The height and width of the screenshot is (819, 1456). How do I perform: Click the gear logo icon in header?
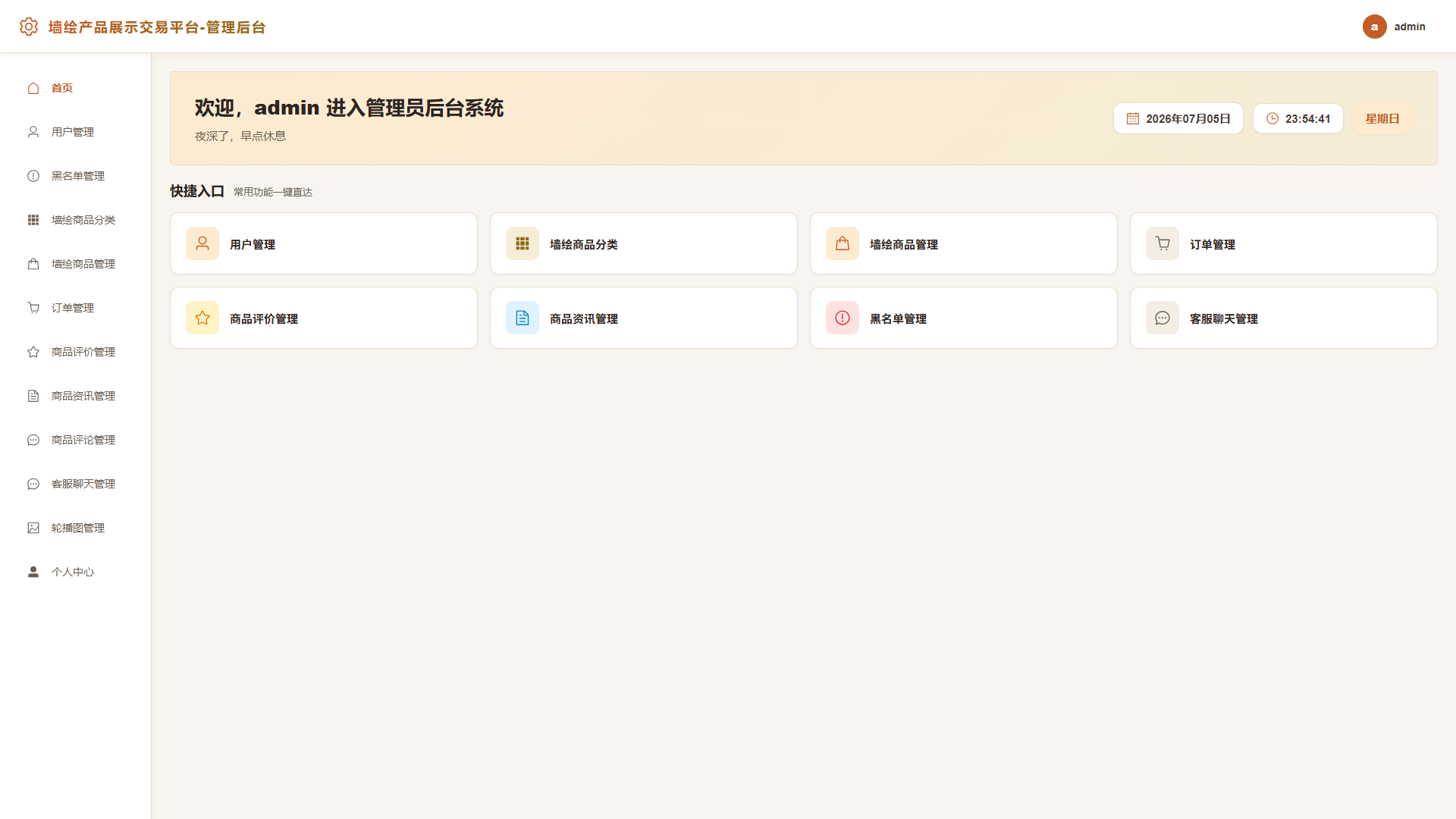tap(29, 27)
